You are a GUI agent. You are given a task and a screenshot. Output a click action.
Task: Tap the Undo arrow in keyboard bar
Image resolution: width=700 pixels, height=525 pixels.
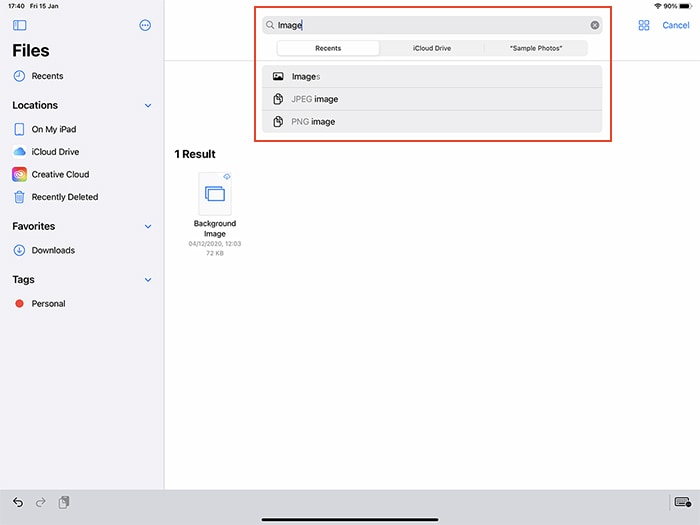pos(18,503)
